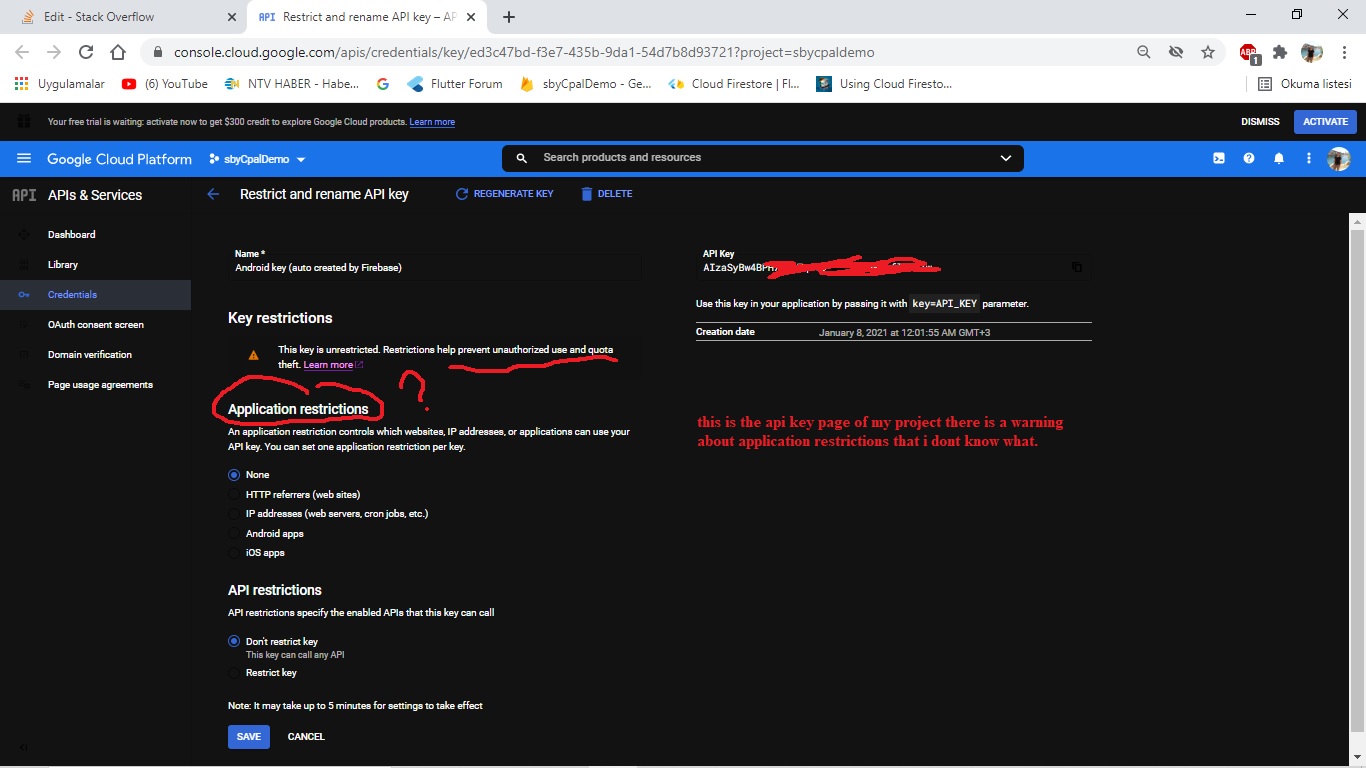This screenshot has height=772, width=1366.
Task: Open the YouTube bookmark
Action: pos(165,84)
